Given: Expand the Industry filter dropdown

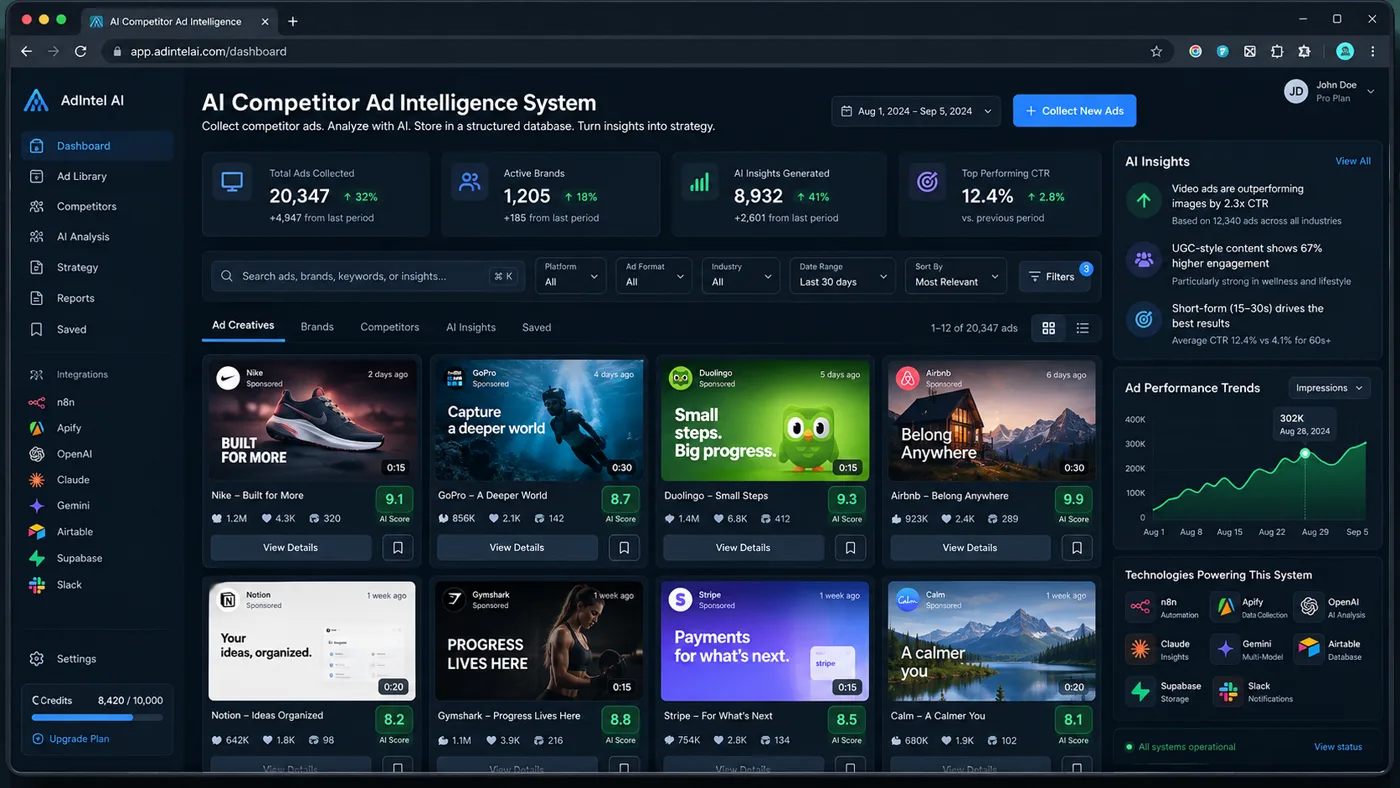Looking at the screenshot, I should coord(741,276).
